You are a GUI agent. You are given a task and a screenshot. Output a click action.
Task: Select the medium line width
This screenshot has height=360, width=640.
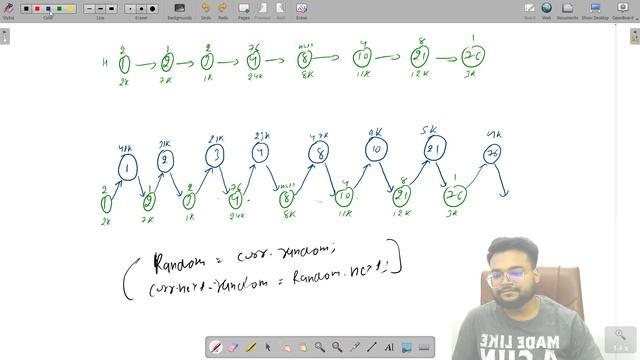click(100, 9)
